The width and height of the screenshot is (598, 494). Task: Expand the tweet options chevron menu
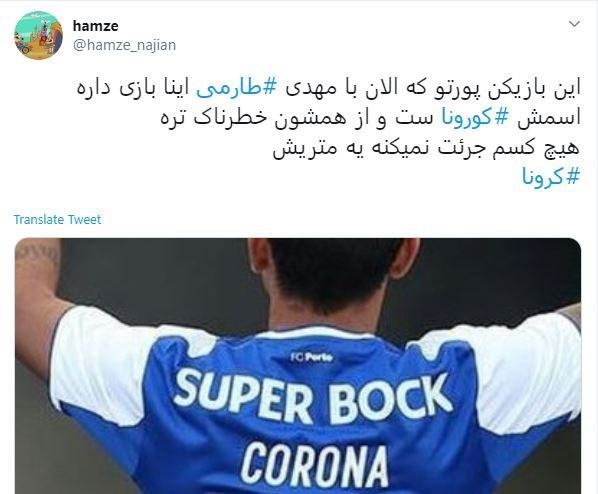pos(574,24)
